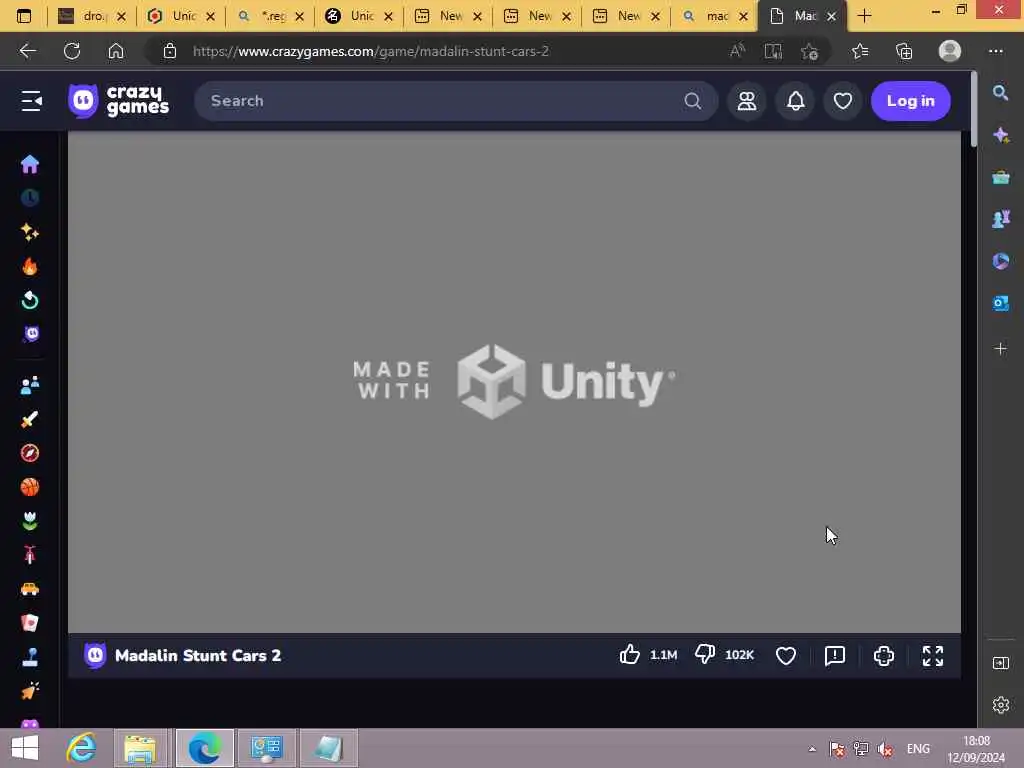Open notifications bell
1024x768 pixels.
[x=795, y=101]
